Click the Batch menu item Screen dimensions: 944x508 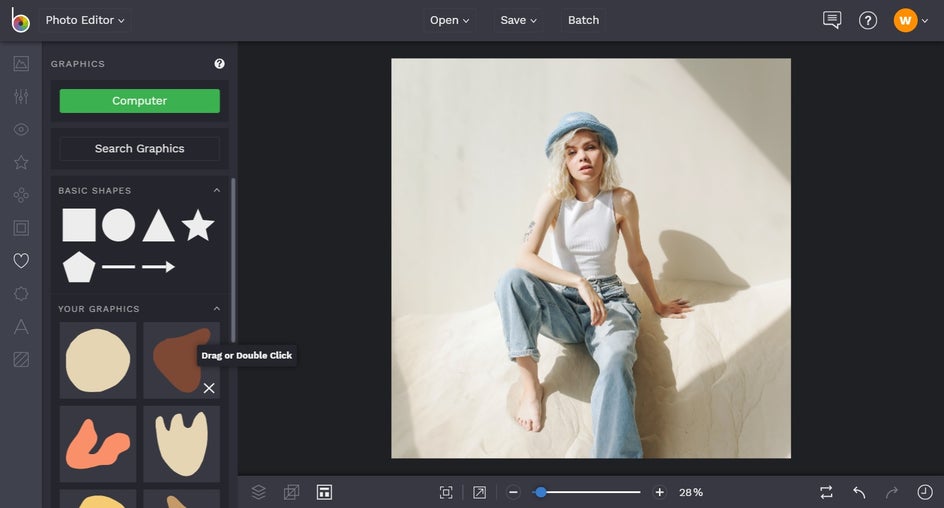tap(583, 20)
